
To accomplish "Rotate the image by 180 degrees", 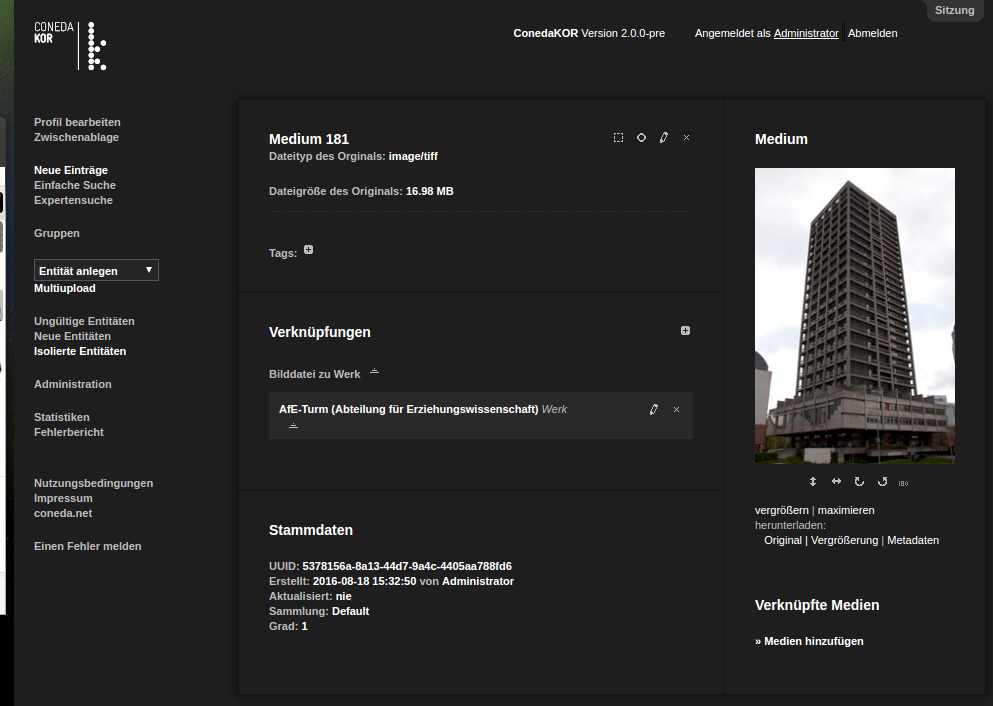I will tap(903, 483).
